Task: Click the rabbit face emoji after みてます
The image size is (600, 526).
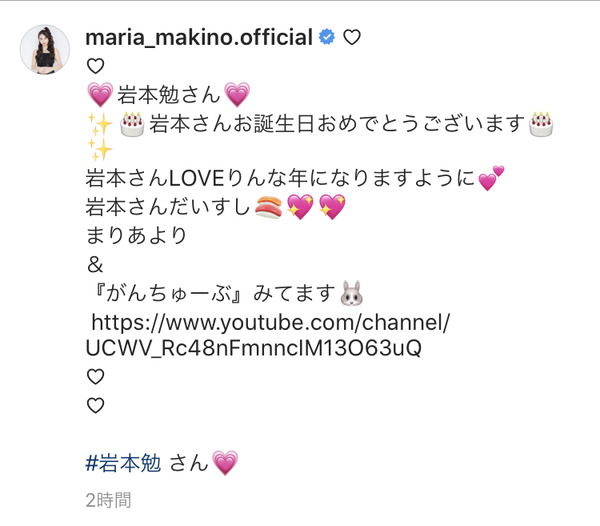Action: point(352,293)
